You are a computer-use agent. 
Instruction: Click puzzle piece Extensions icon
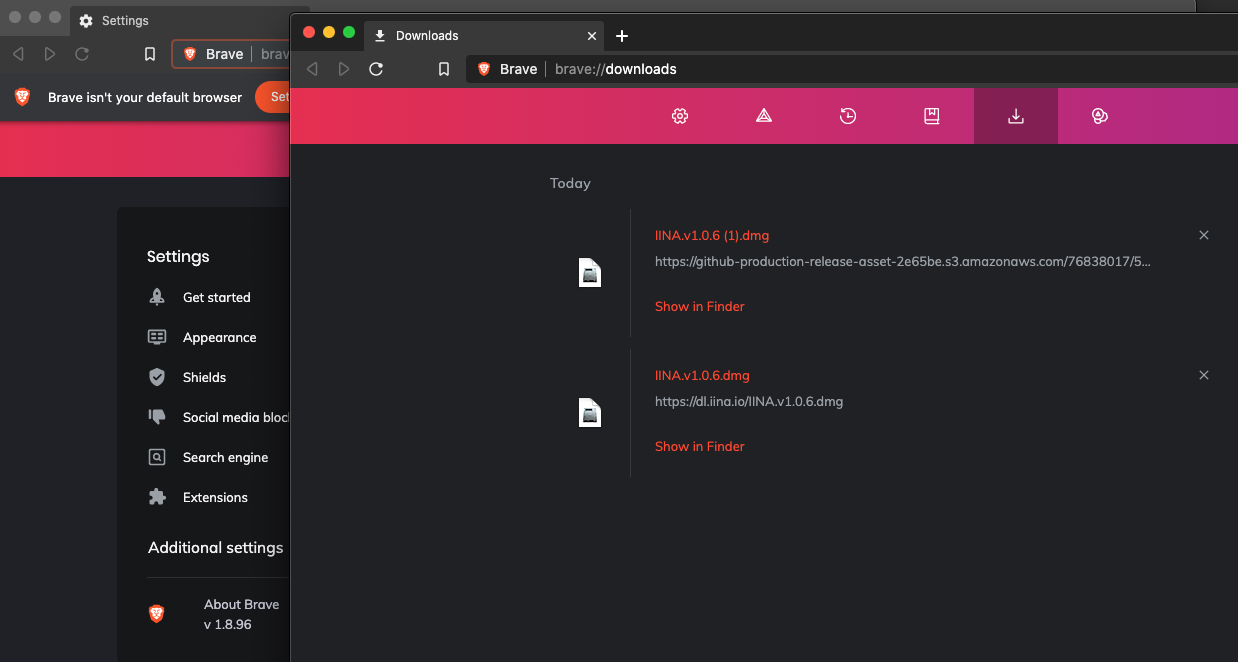tap(157, 497)
